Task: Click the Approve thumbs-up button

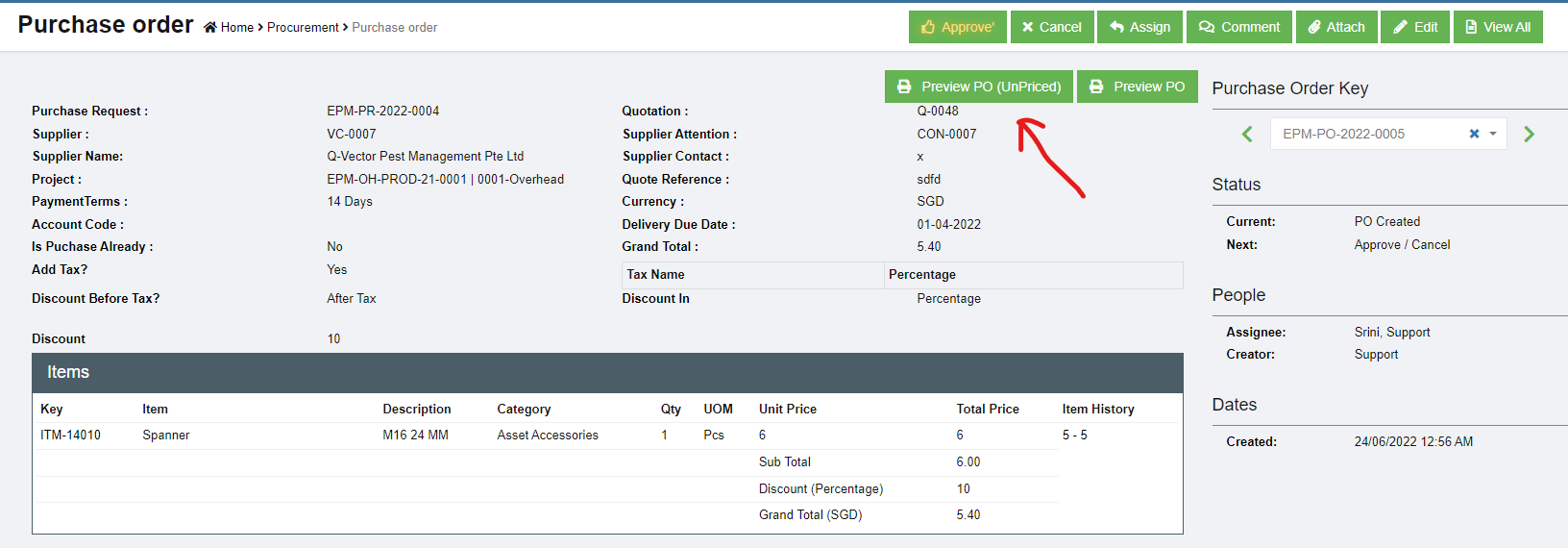Action: (957, 27)
